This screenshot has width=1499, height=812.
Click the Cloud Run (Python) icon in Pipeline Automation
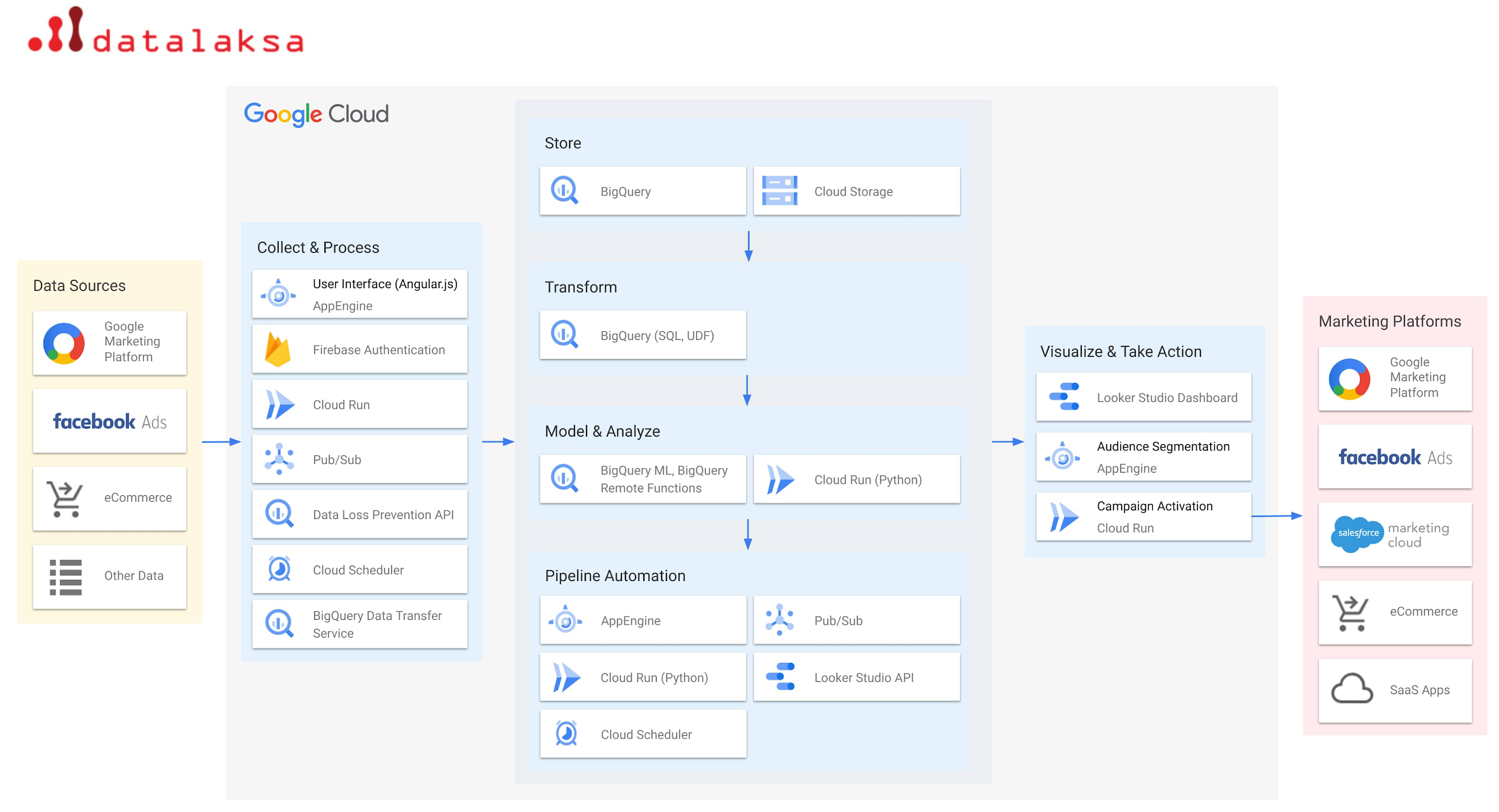(x=566, y=677)
